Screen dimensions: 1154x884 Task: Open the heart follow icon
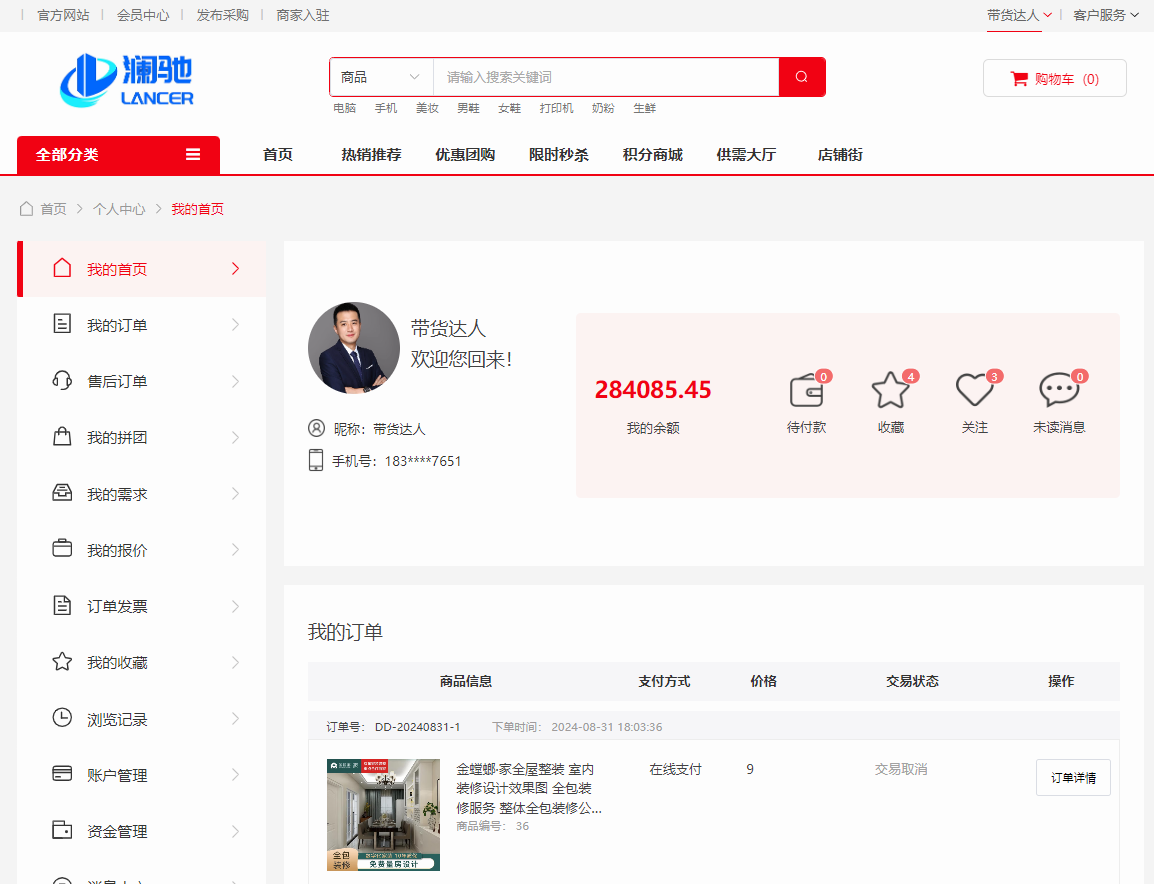pos(974,391)
